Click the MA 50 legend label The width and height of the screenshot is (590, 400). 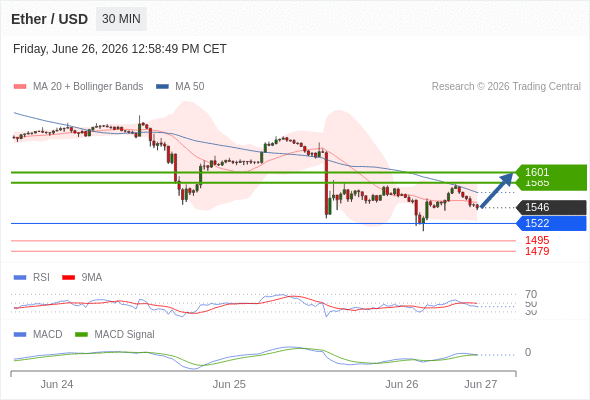(190, 87)
